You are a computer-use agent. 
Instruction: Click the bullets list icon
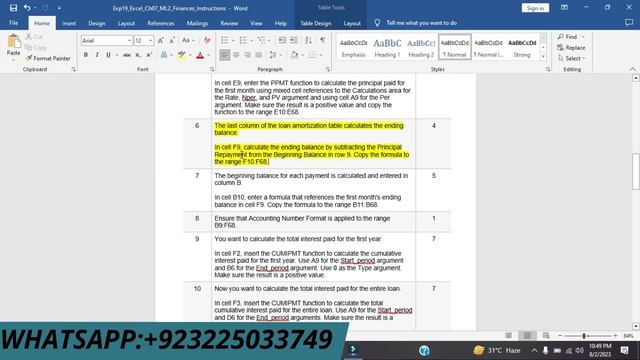(224, 40)
